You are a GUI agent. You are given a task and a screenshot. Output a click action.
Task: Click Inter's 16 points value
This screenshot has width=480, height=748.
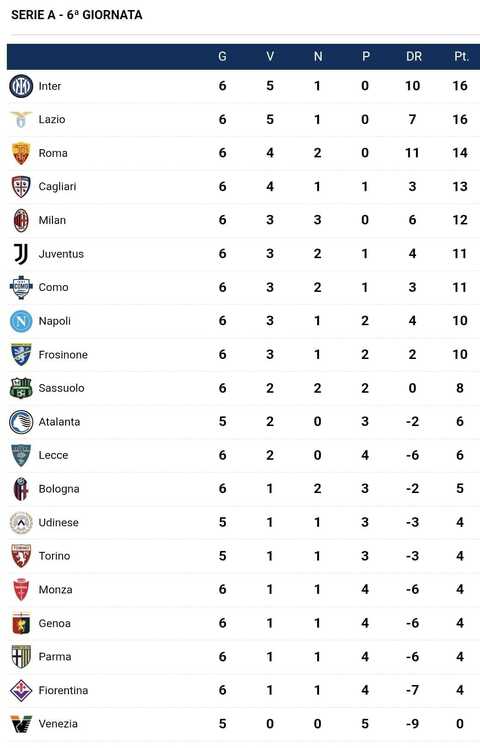(x=460, y=86)
